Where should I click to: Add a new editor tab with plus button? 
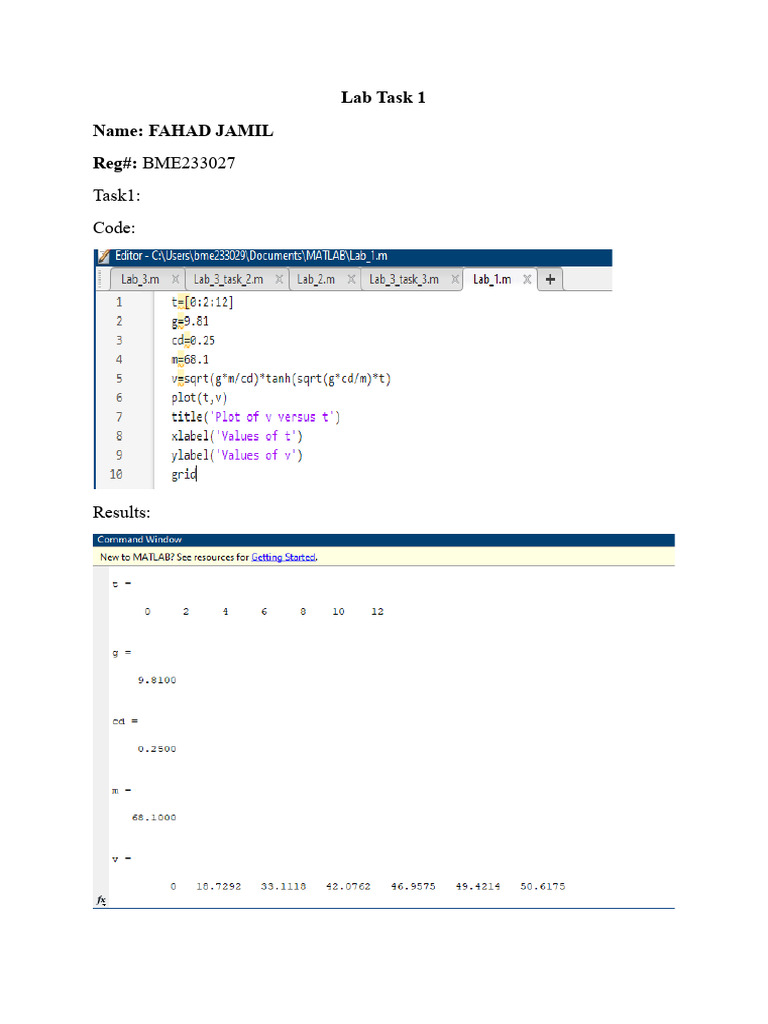(x=551, y=280)
